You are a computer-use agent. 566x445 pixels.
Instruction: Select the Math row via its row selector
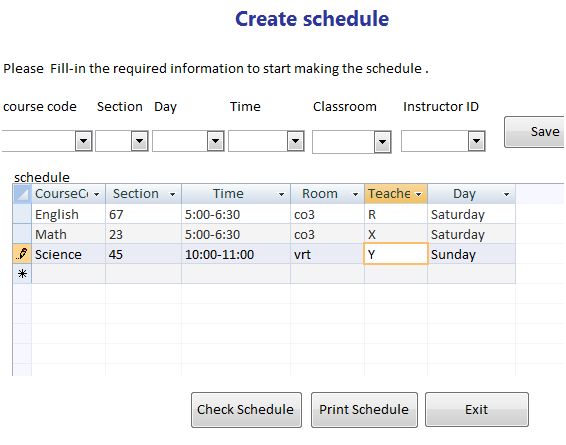(x=22, y=234)
